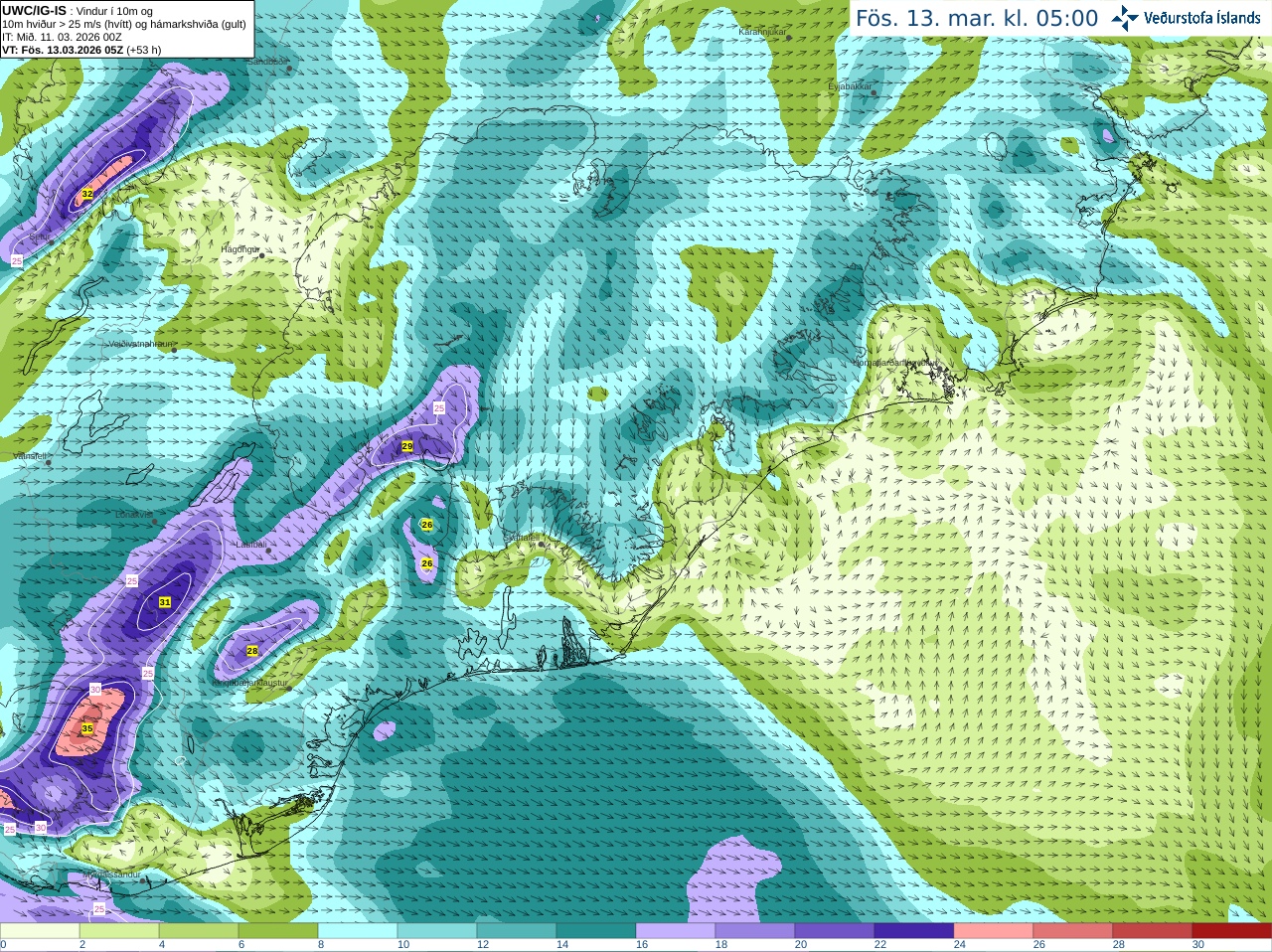Click the legend number 12

pyautogui.click(x=483, y=945)
